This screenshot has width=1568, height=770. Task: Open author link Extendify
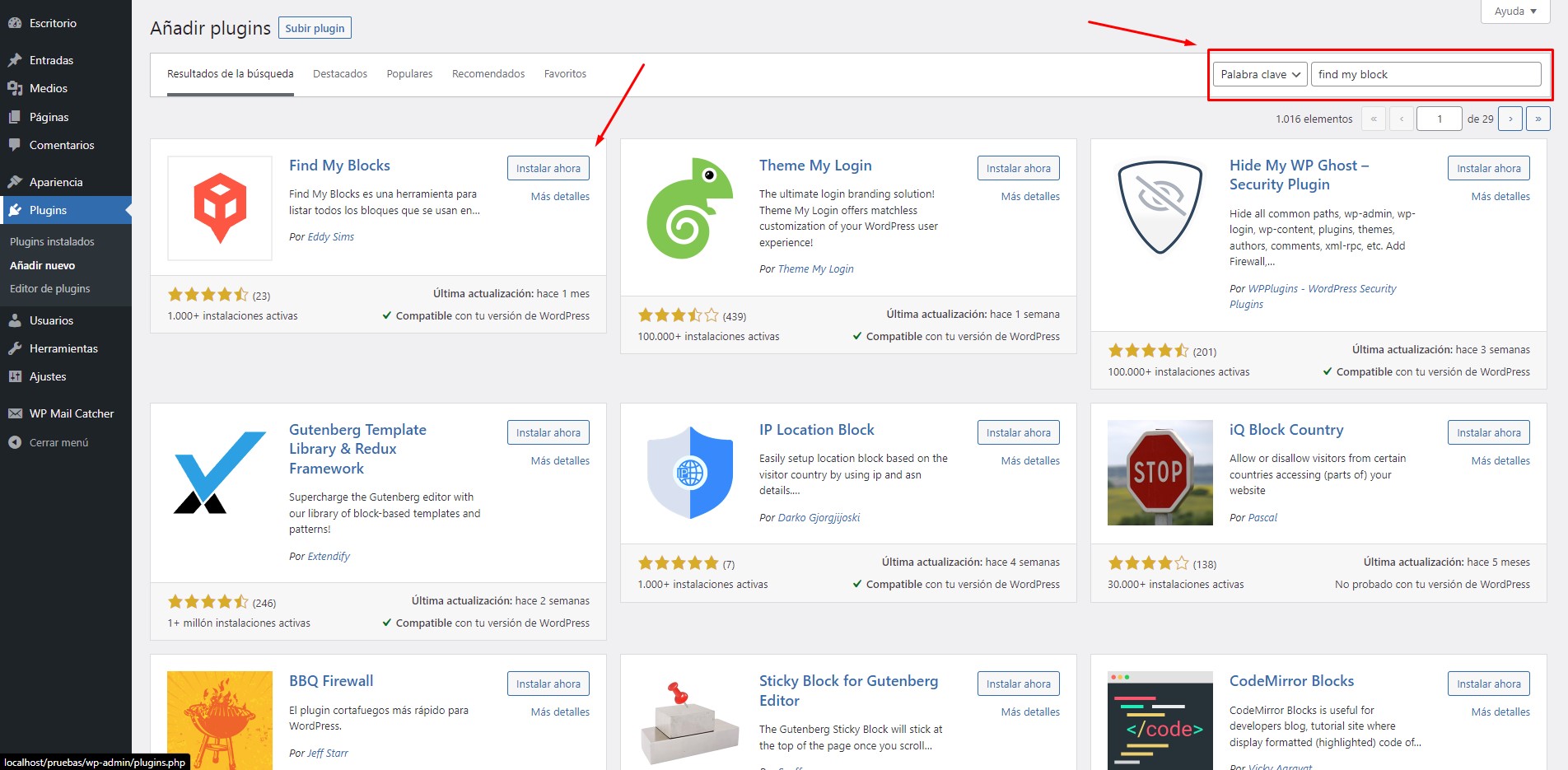(329, 556)
